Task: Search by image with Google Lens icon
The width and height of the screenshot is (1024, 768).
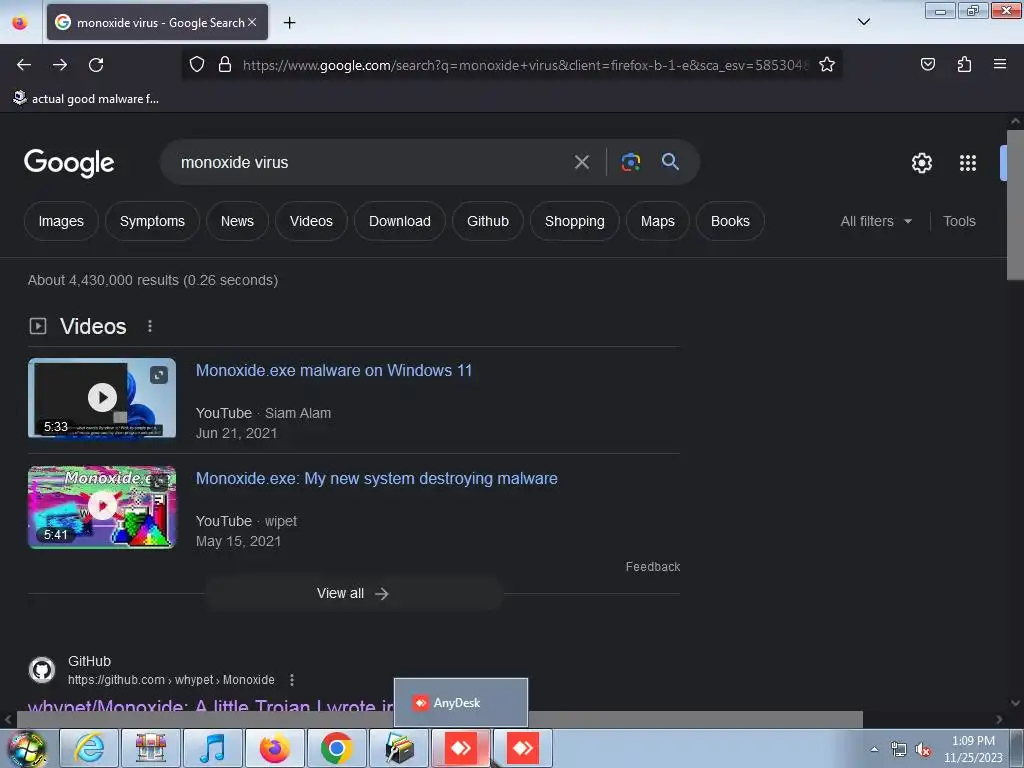Action: point(630,162)
